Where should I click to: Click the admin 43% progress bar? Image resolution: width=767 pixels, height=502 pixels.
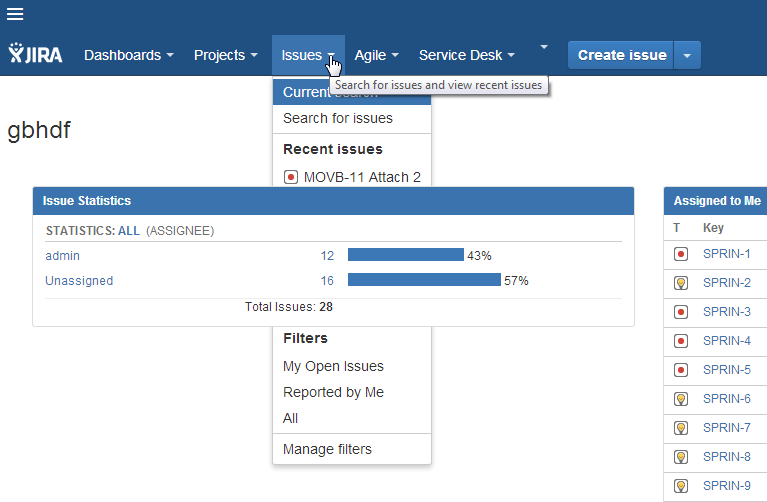point(406,254)
